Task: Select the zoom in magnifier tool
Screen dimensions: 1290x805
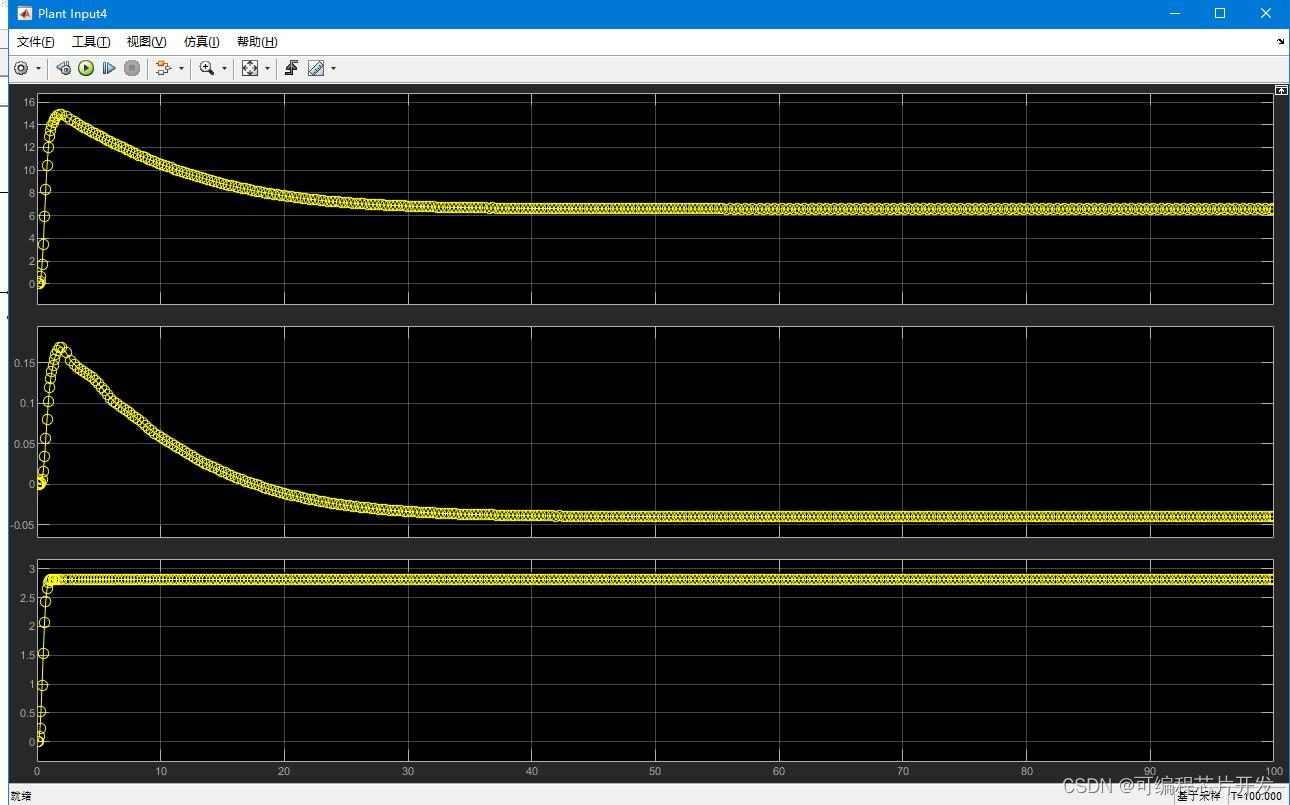Action: click(x=207, y=68)
